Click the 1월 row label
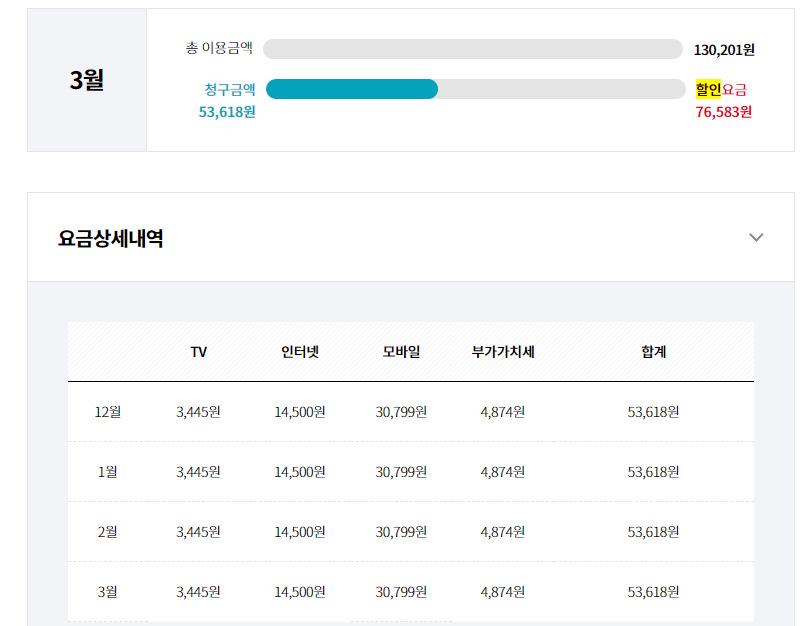 [108, 472]
